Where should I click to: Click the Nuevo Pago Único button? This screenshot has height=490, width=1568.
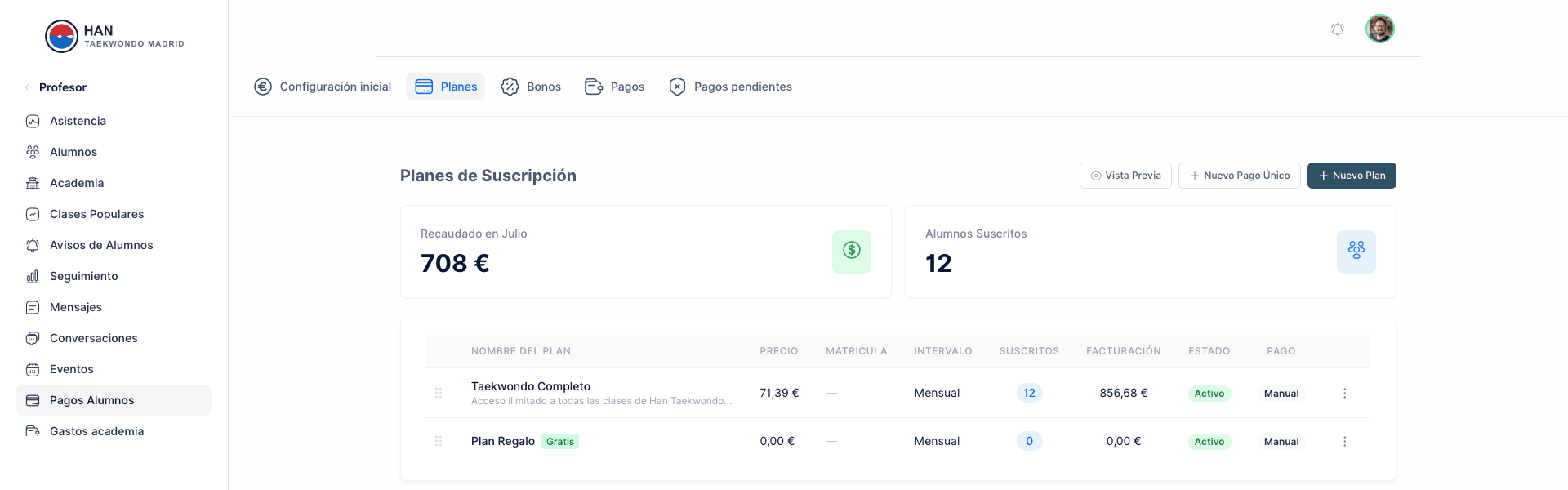(x=1239, y=176)
